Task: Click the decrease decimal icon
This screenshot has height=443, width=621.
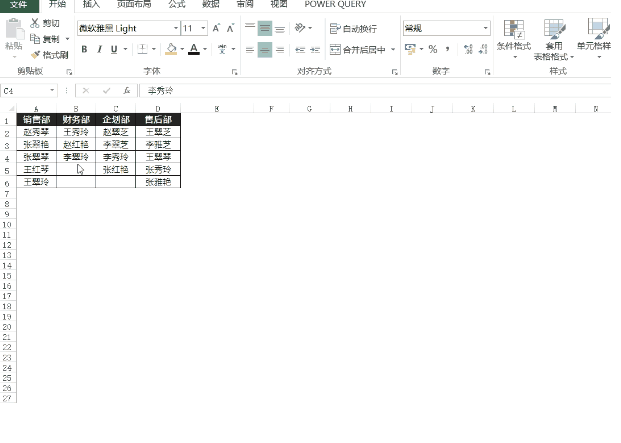Action: 483,49
